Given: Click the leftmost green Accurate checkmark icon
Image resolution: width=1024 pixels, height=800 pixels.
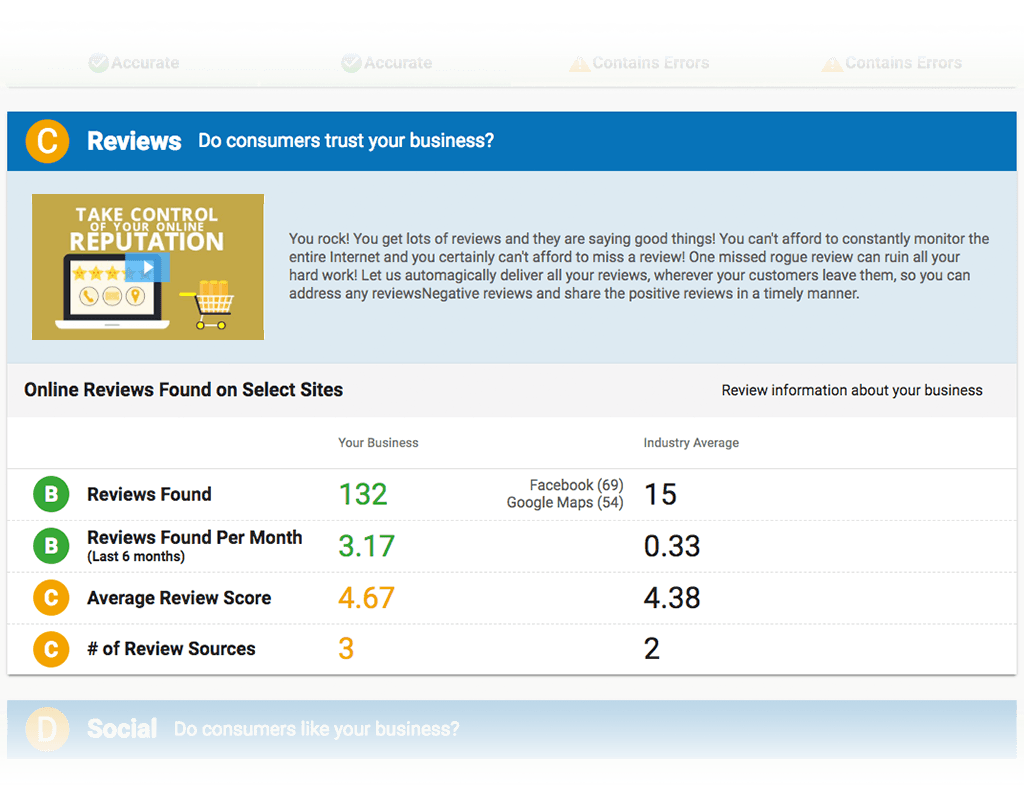Looking at the screenshot, I should 98,63.
